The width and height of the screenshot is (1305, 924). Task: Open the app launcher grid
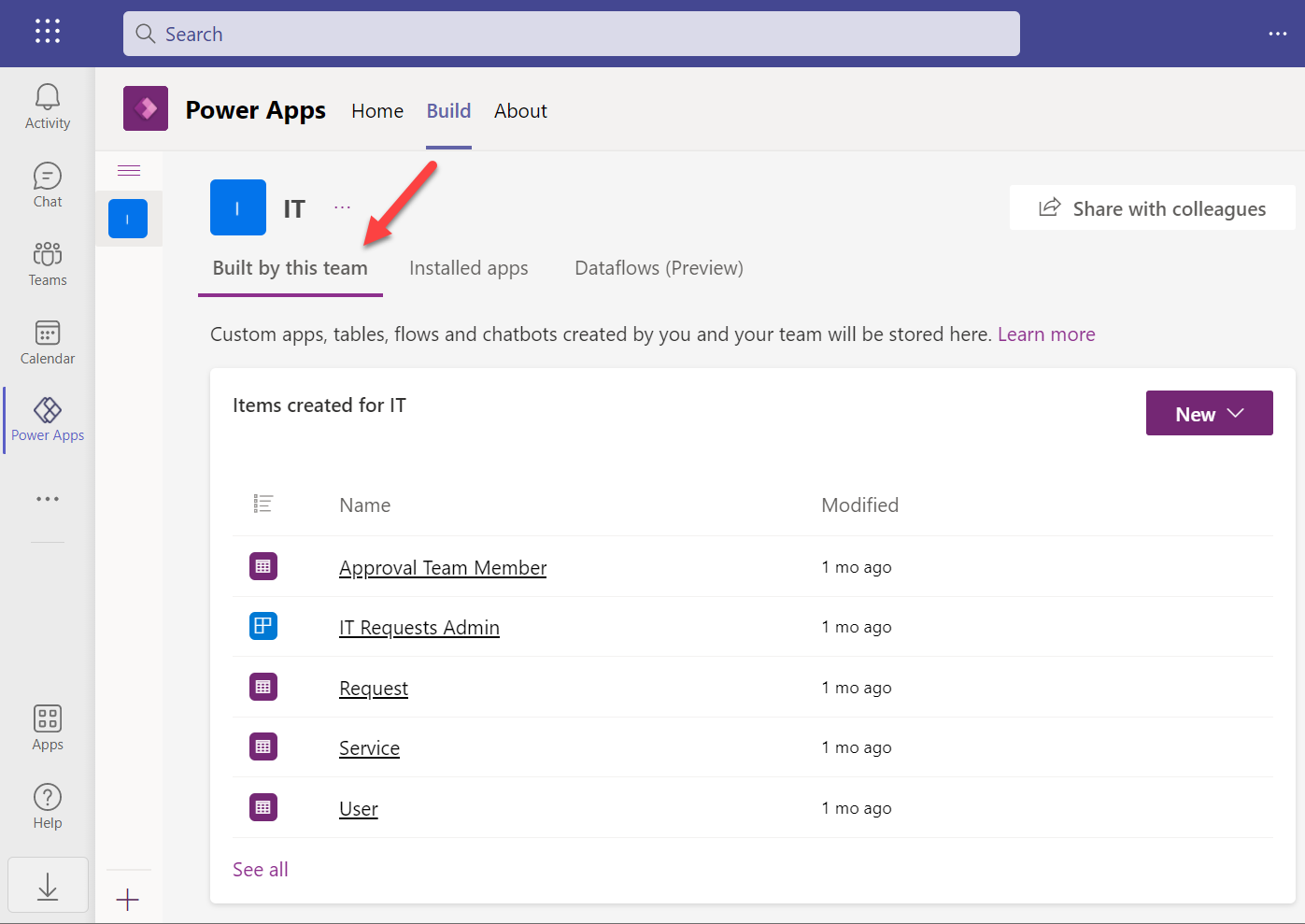[48, 31]
